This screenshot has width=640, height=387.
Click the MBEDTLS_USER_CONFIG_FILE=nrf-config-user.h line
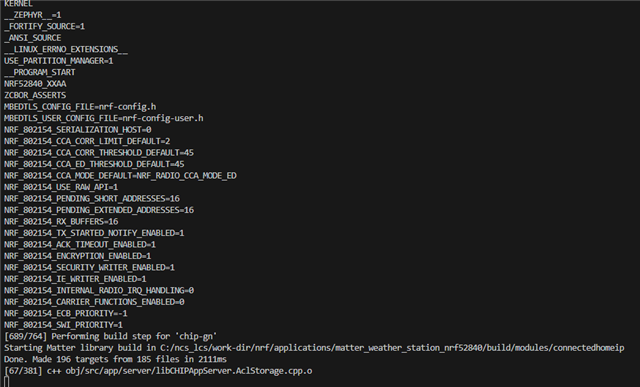(x=104, y=118)
